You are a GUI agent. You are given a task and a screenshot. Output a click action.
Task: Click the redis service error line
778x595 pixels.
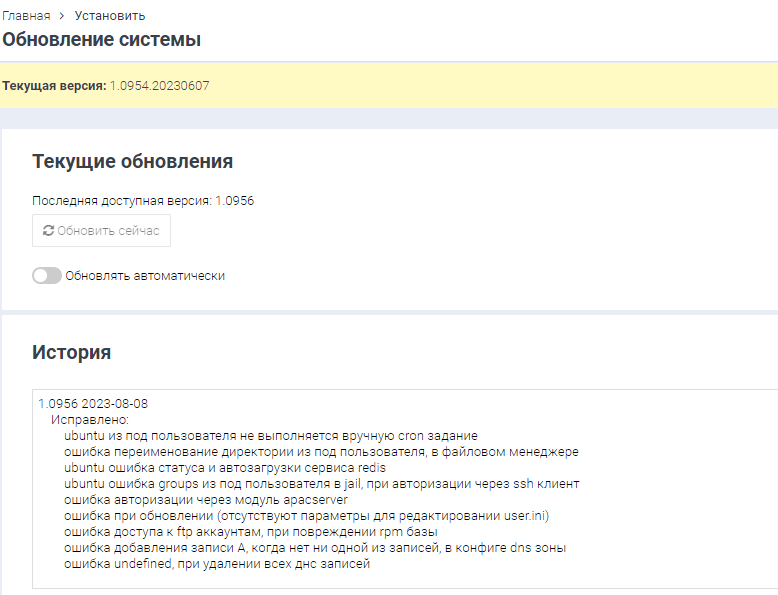[224, 468]
